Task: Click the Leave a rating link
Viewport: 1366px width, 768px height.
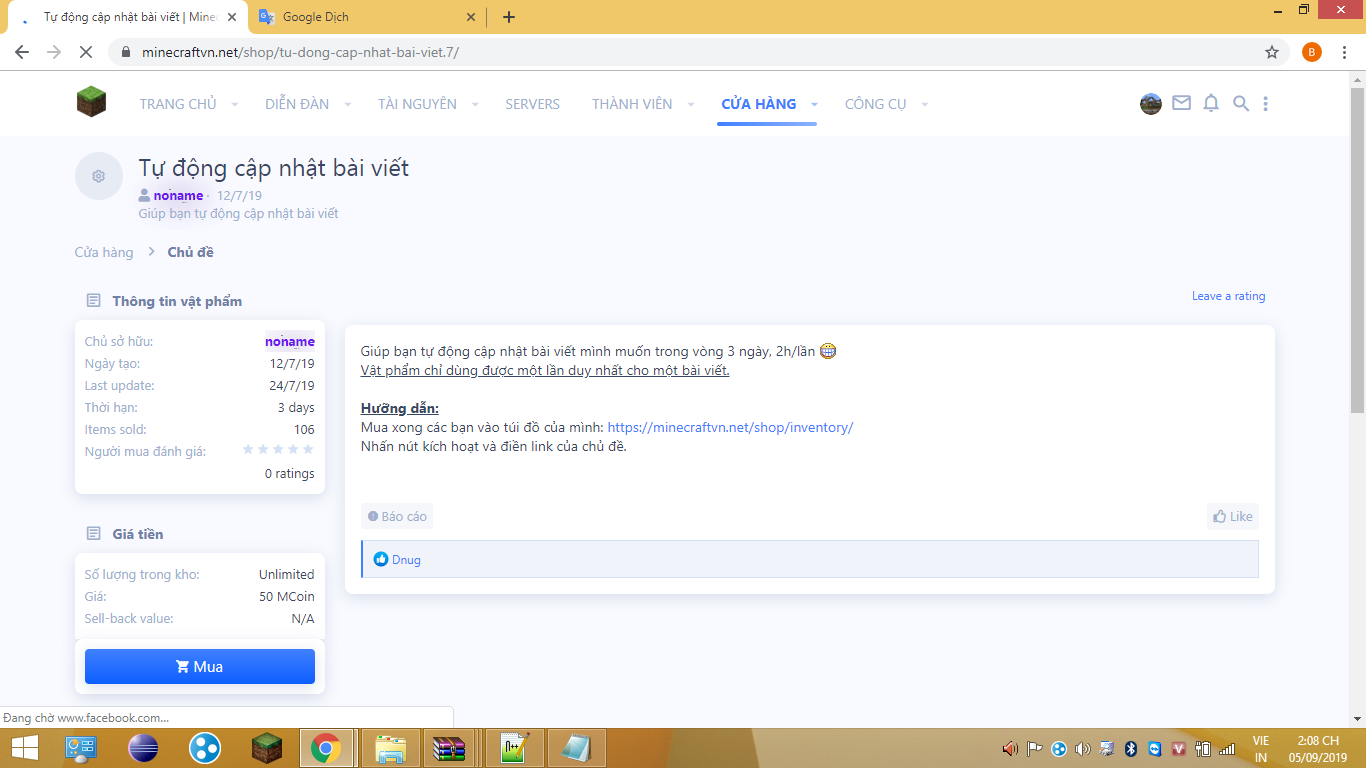Action: point(1229,296)
